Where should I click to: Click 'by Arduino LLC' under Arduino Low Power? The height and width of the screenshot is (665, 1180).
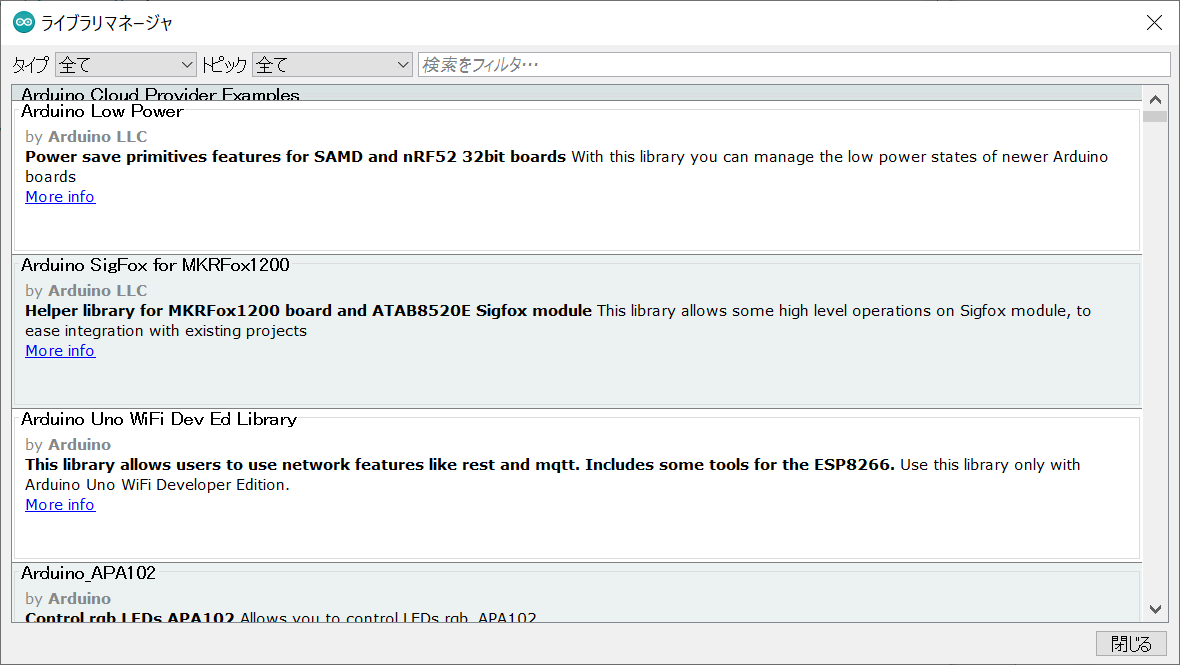pyautogui.click(x=86, y=137)
